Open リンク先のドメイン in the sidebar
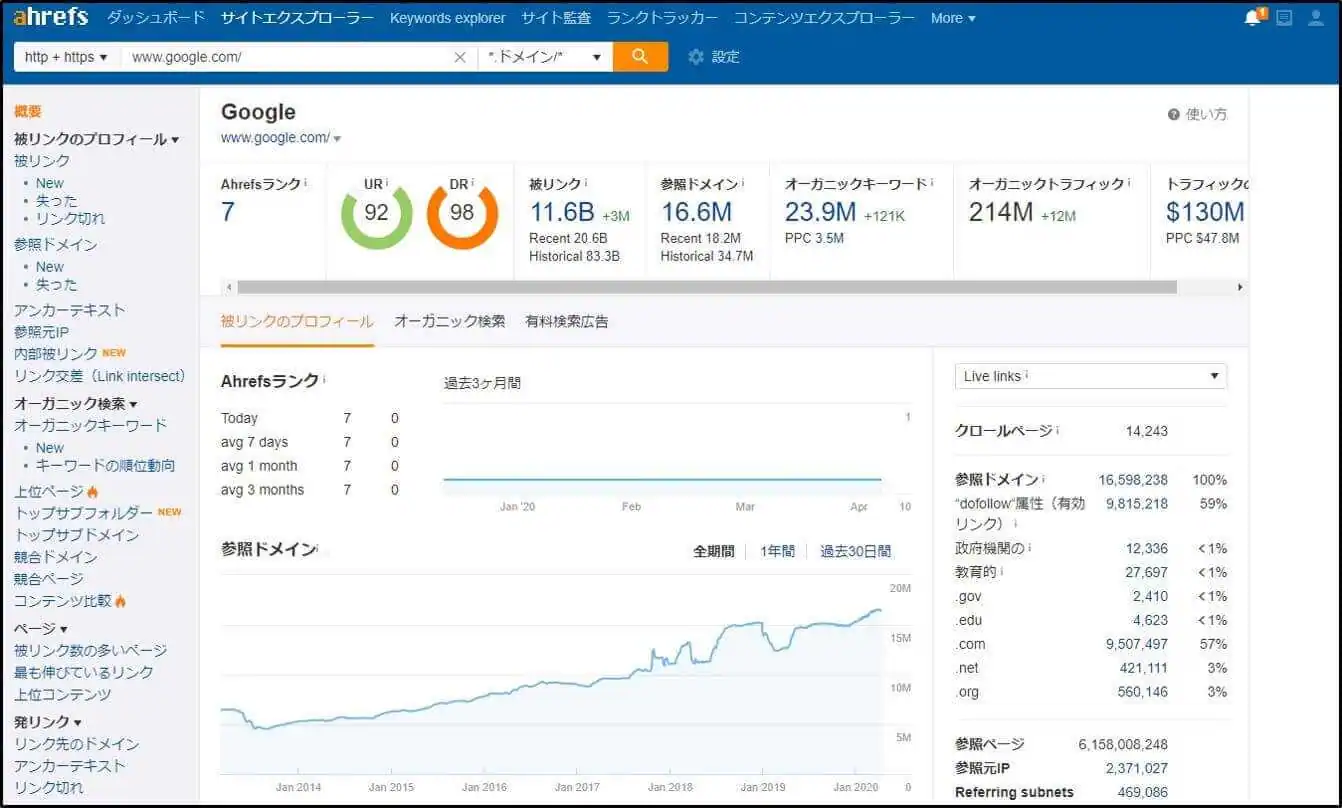The height and width of the screenshot is (808, 1342). pyautogui.click(x=77, y=744)
